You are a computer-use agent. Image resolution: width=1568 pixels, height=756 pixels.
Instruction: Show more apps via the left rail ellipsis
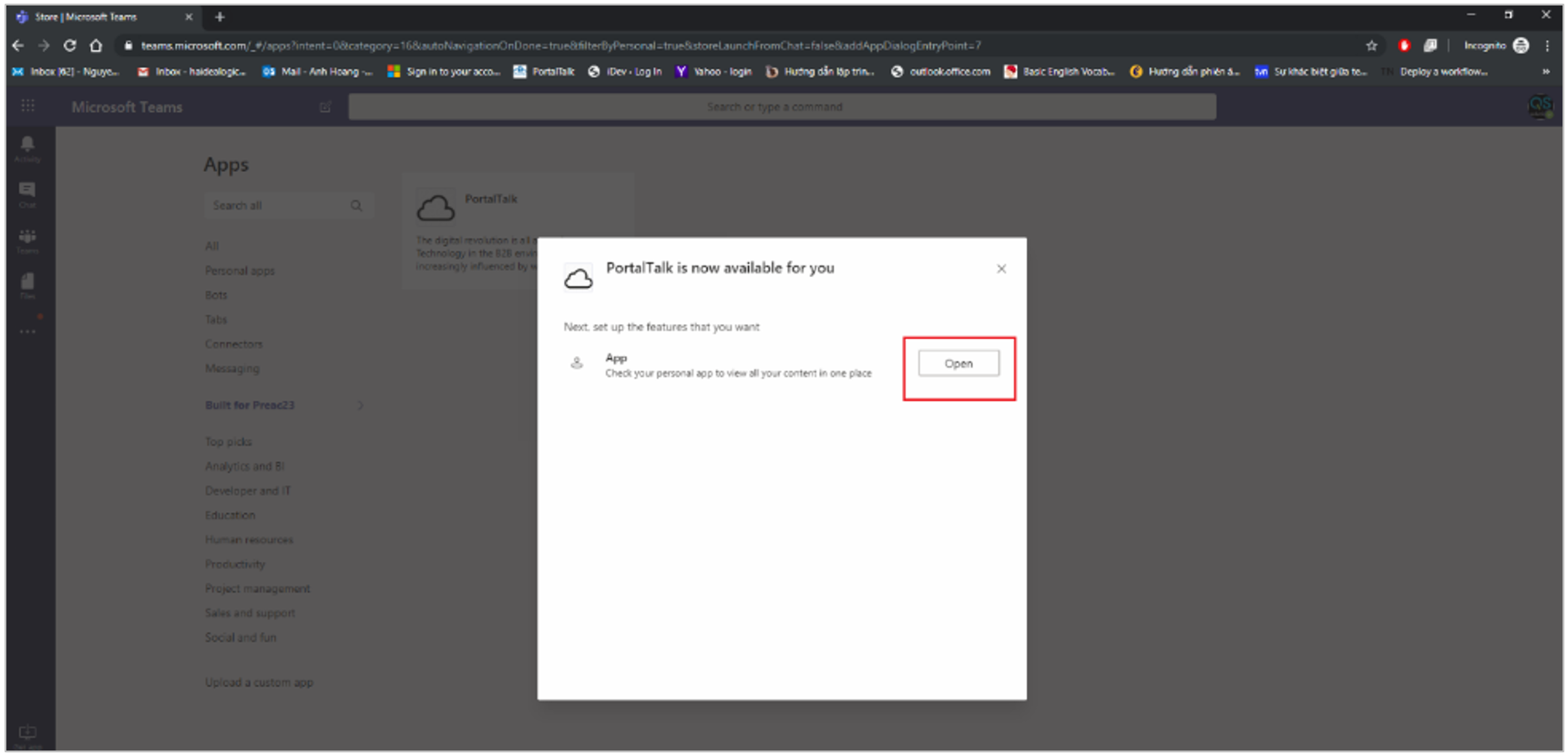(28, 332)
